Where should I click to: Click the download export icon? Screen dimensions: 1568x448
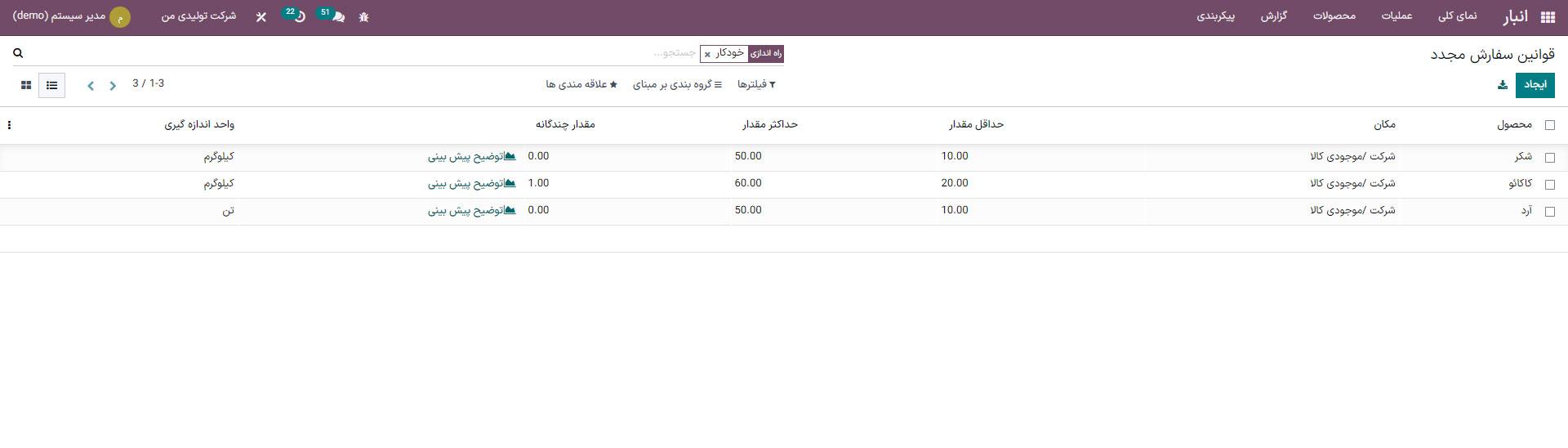[1502, 85]
